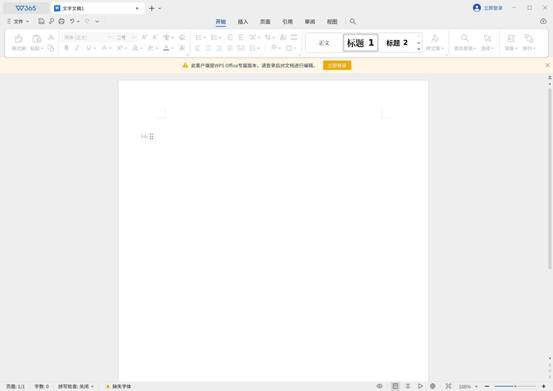The image size is (553, 391).
Task: Click the zoom slider in status bar
Action: [x=515, y=386]
